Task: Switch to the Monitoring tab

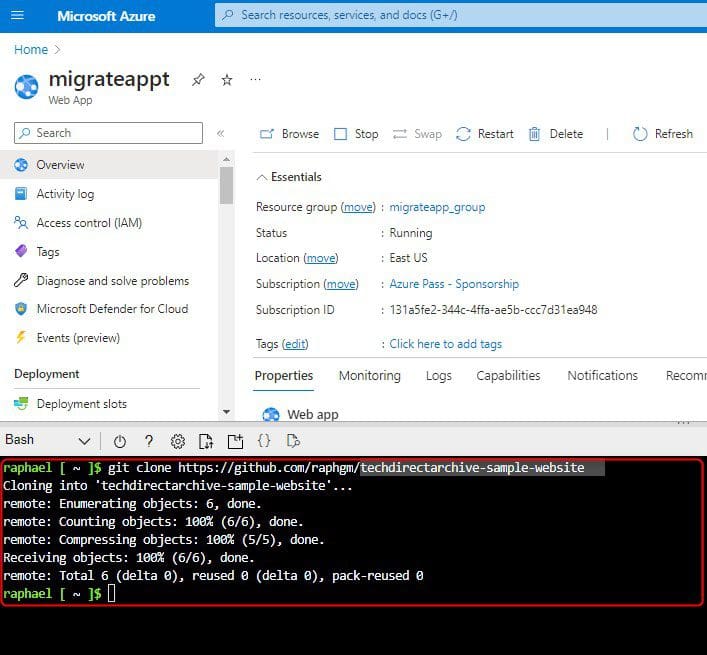Action: [x=370, y=376]
